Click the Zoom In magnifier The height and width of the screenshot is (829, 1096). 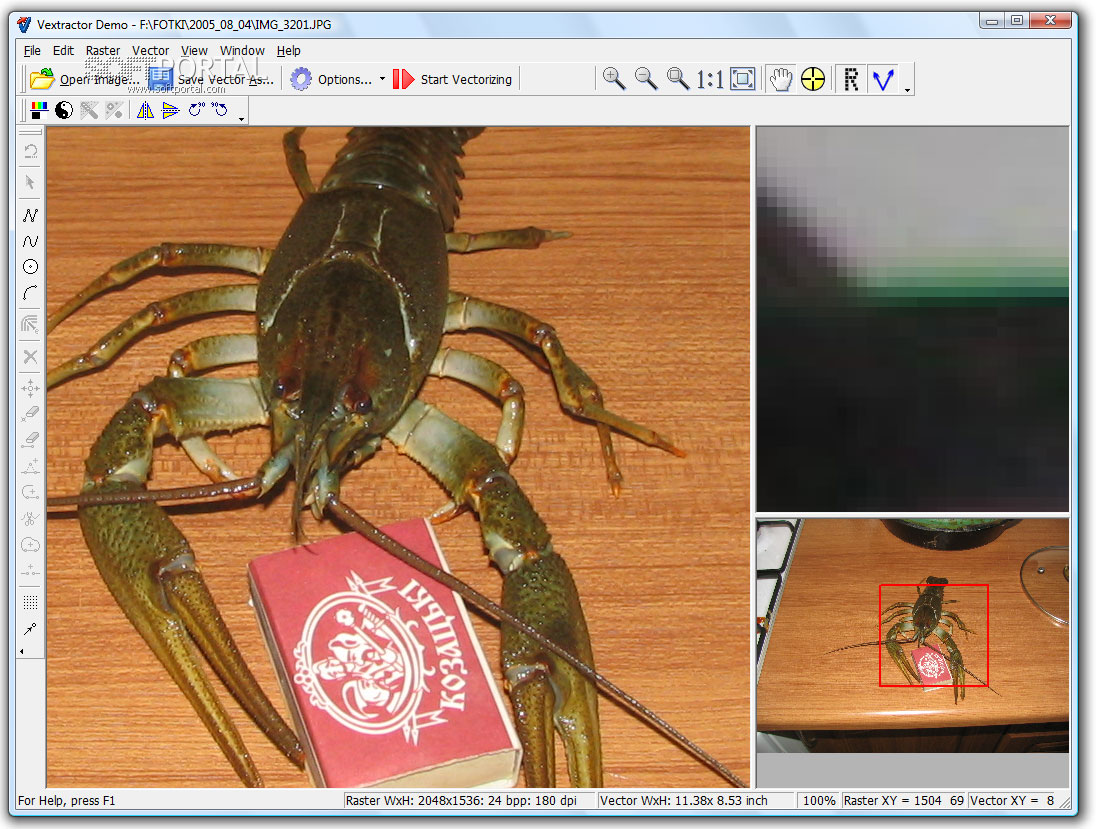tap(614, 79)
